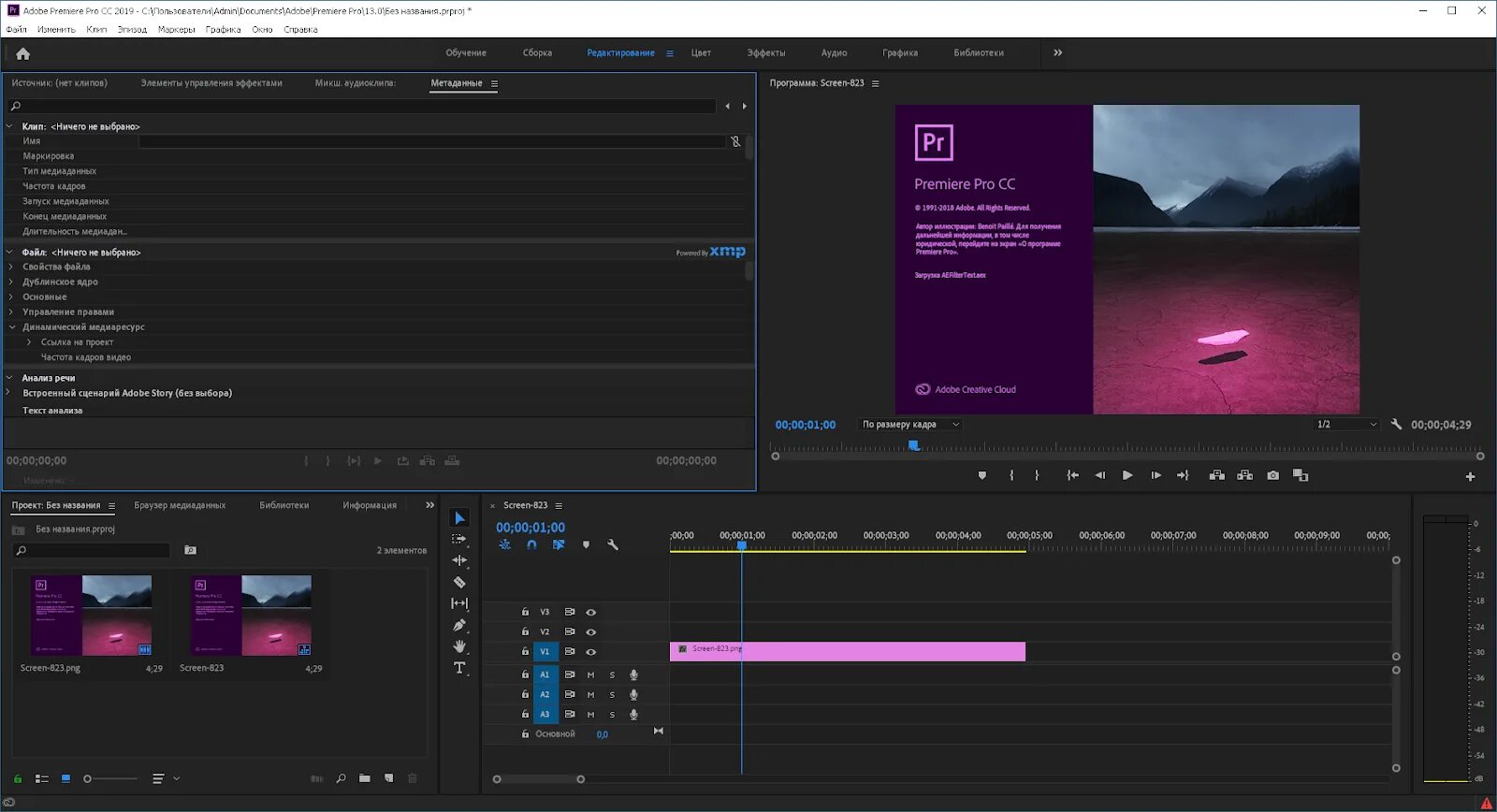Open timeline display settings wrench
Viewport: 1497px width, 812px height.
pyautogui.click(x=613, y=544)
